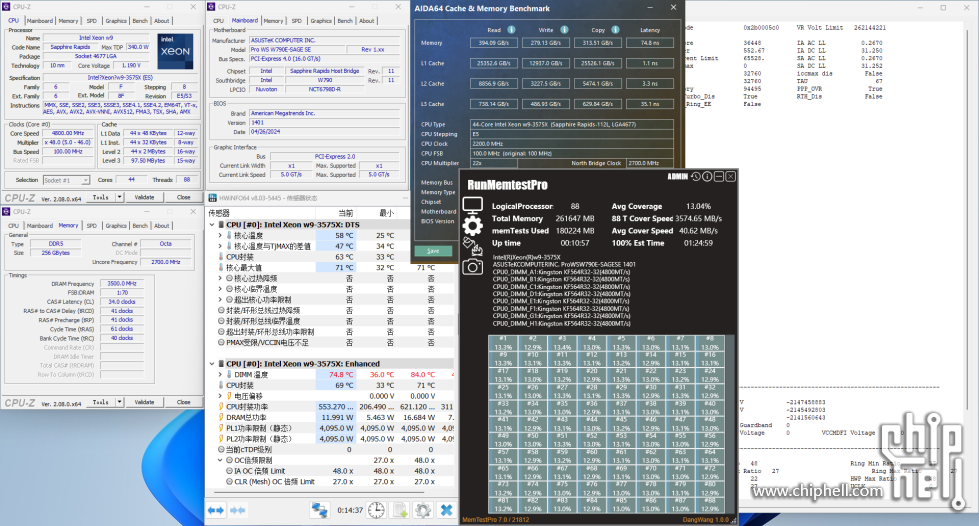Screen dimensions: 979x526
Task: Click the HWiNFO64 title bar icon
Action: coord(212,198)
